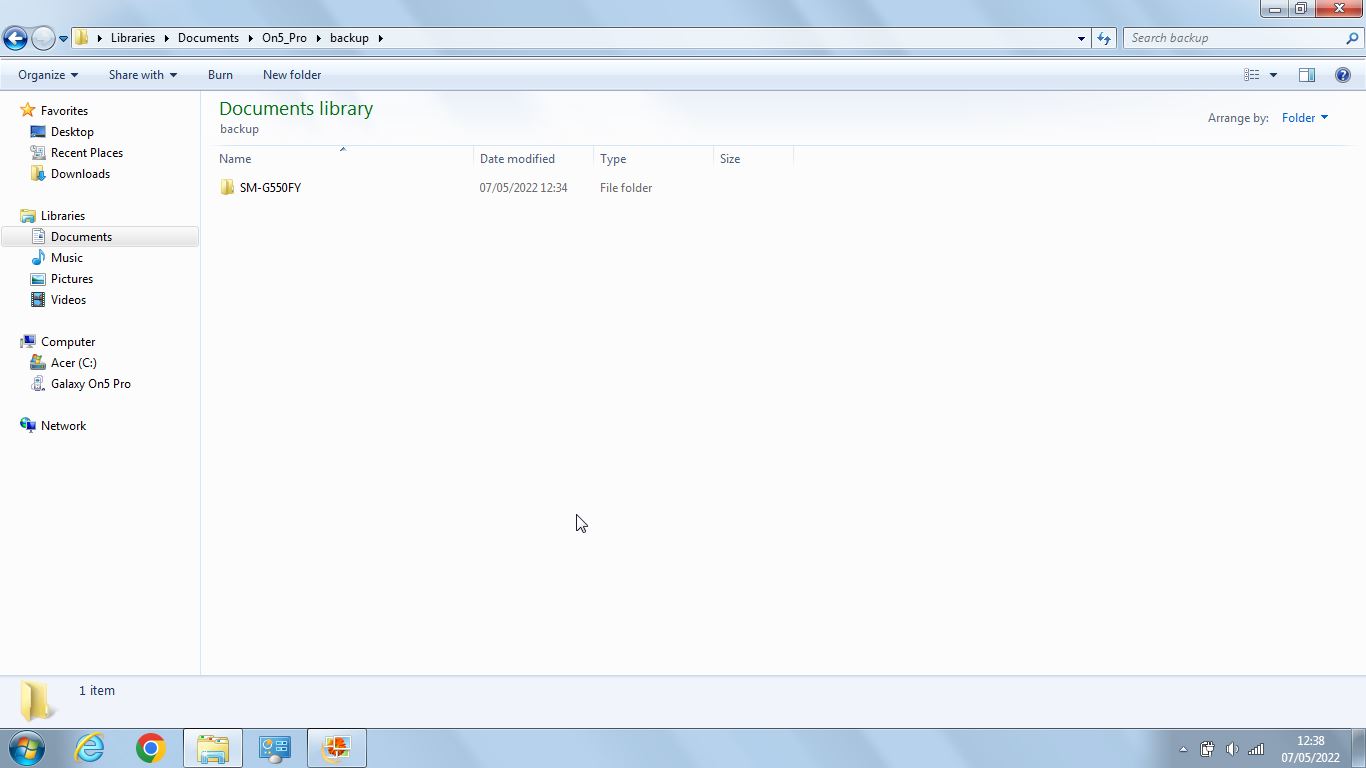1366x768 pixels.
Task: Click the Favorites star icon
Action: (28, 111)
